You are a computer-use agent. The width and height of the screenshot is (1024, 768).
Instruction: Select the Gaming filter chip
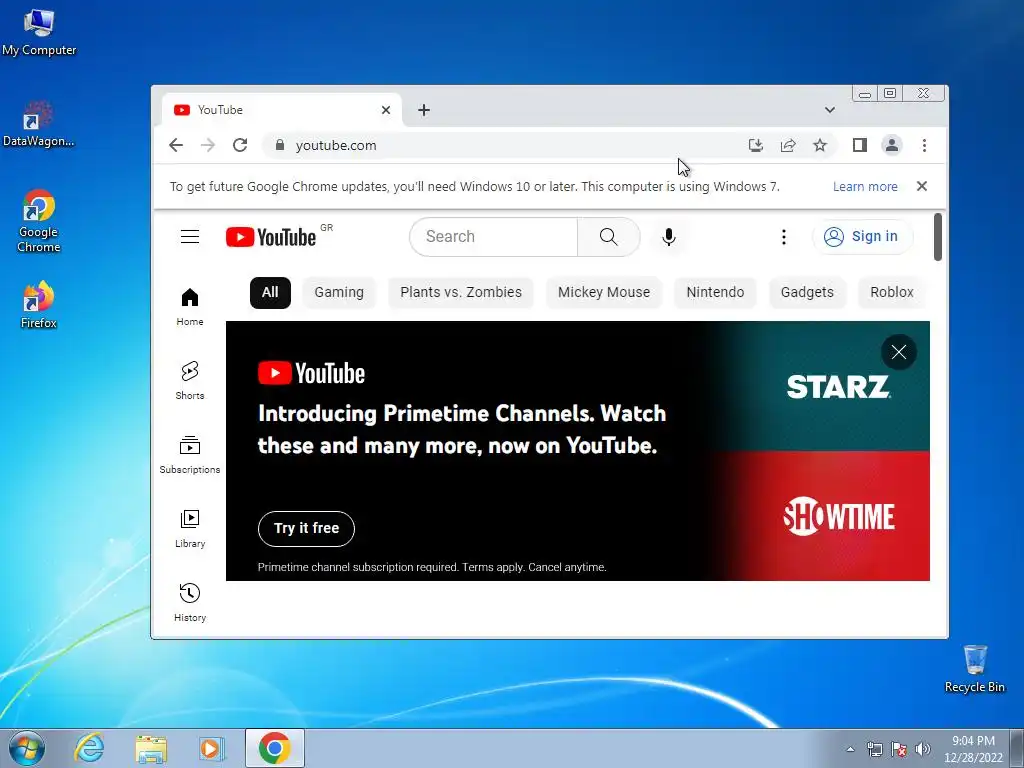339,292
